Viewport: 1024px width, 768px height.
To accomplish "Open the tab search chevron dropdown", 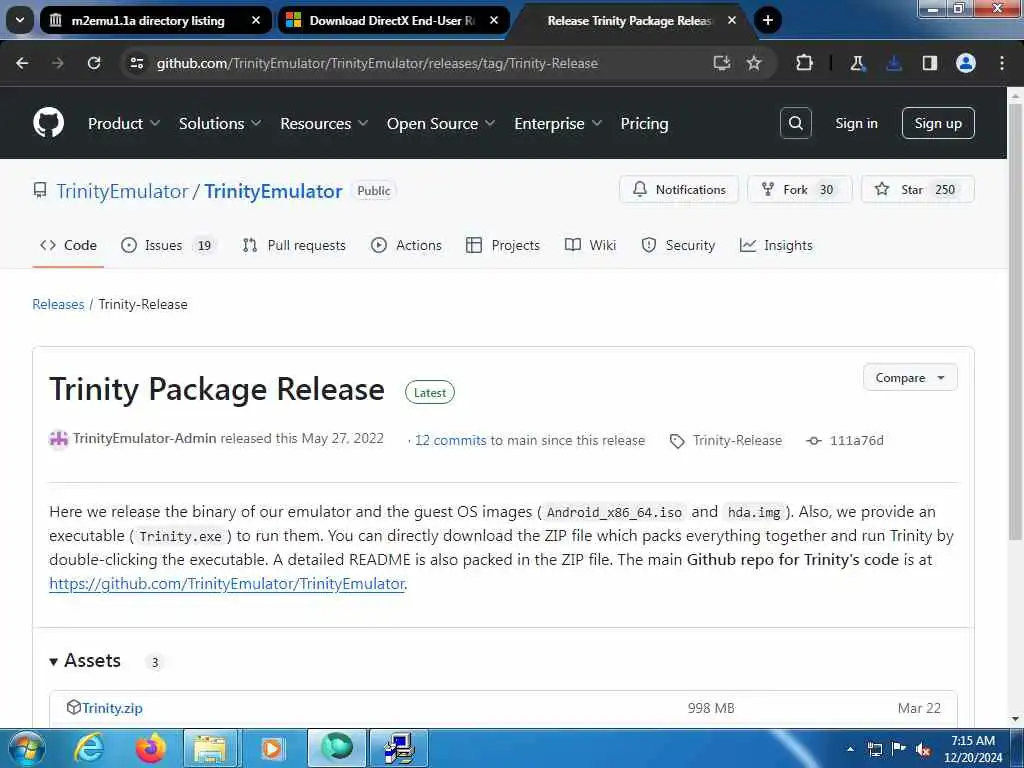I will pos(20,20).
